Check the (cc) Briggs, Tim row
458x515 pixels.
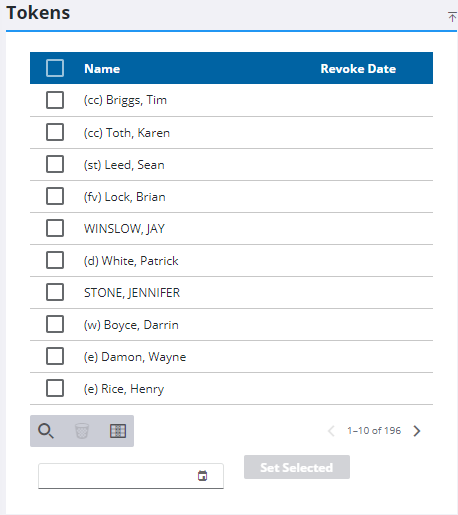coord(55,100)
